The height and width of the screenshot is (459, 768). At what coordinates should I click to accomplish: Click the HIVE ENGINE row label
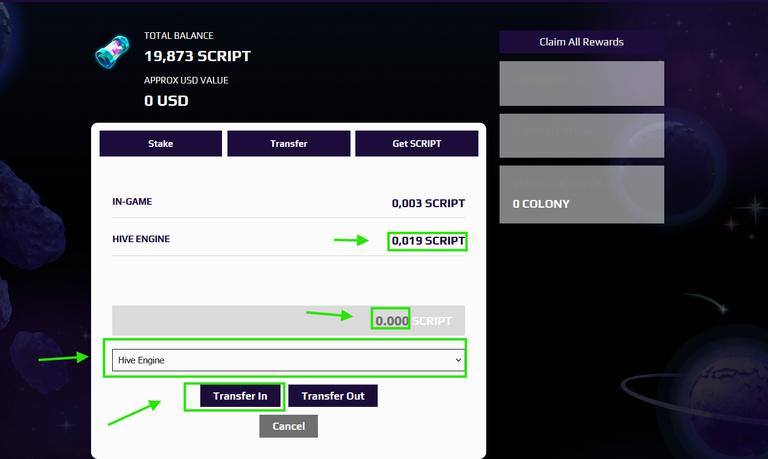pos(141,239)
